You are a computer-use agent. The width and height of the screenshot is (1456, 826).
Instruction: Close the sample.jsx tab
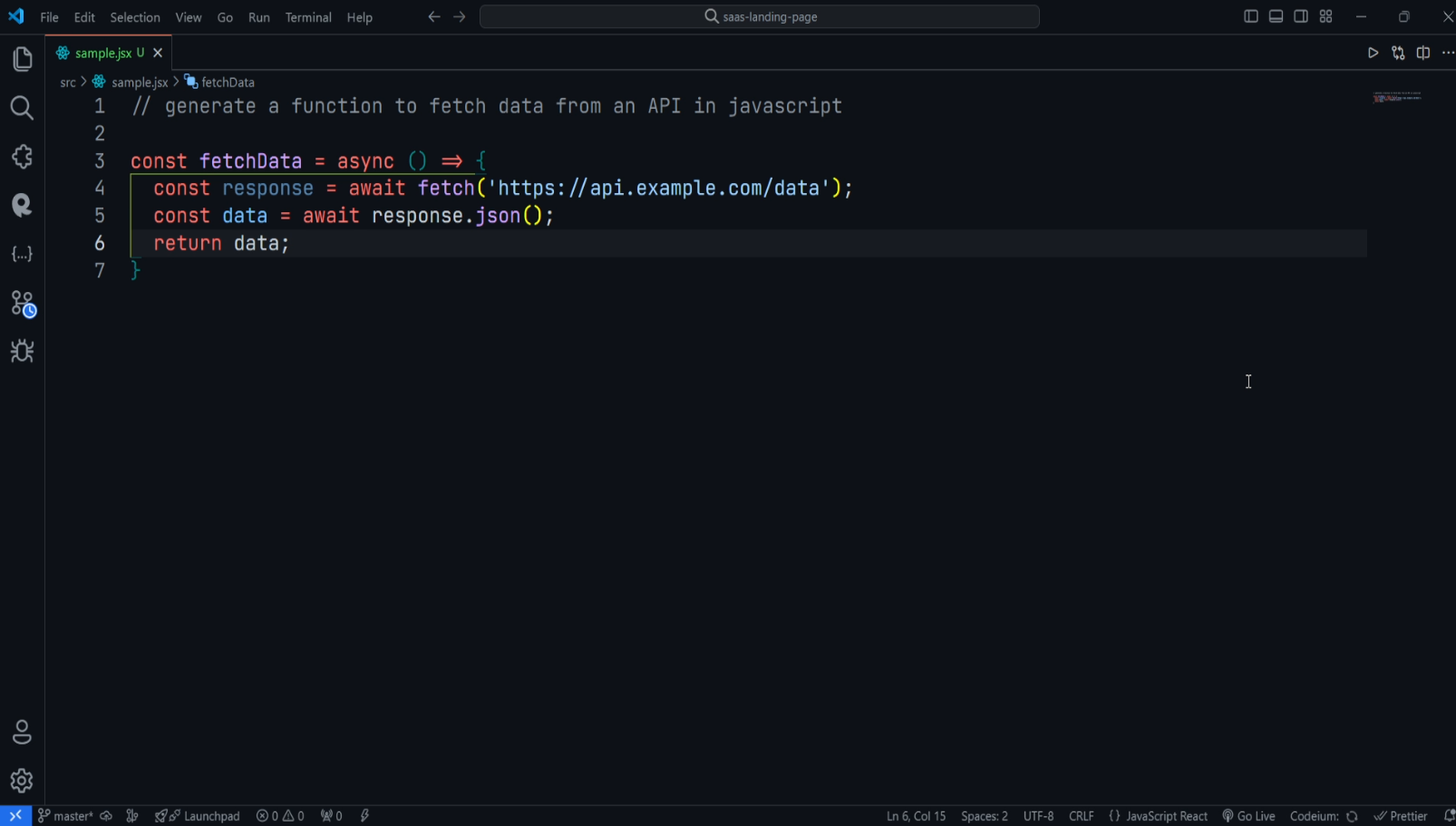[158, 53]
